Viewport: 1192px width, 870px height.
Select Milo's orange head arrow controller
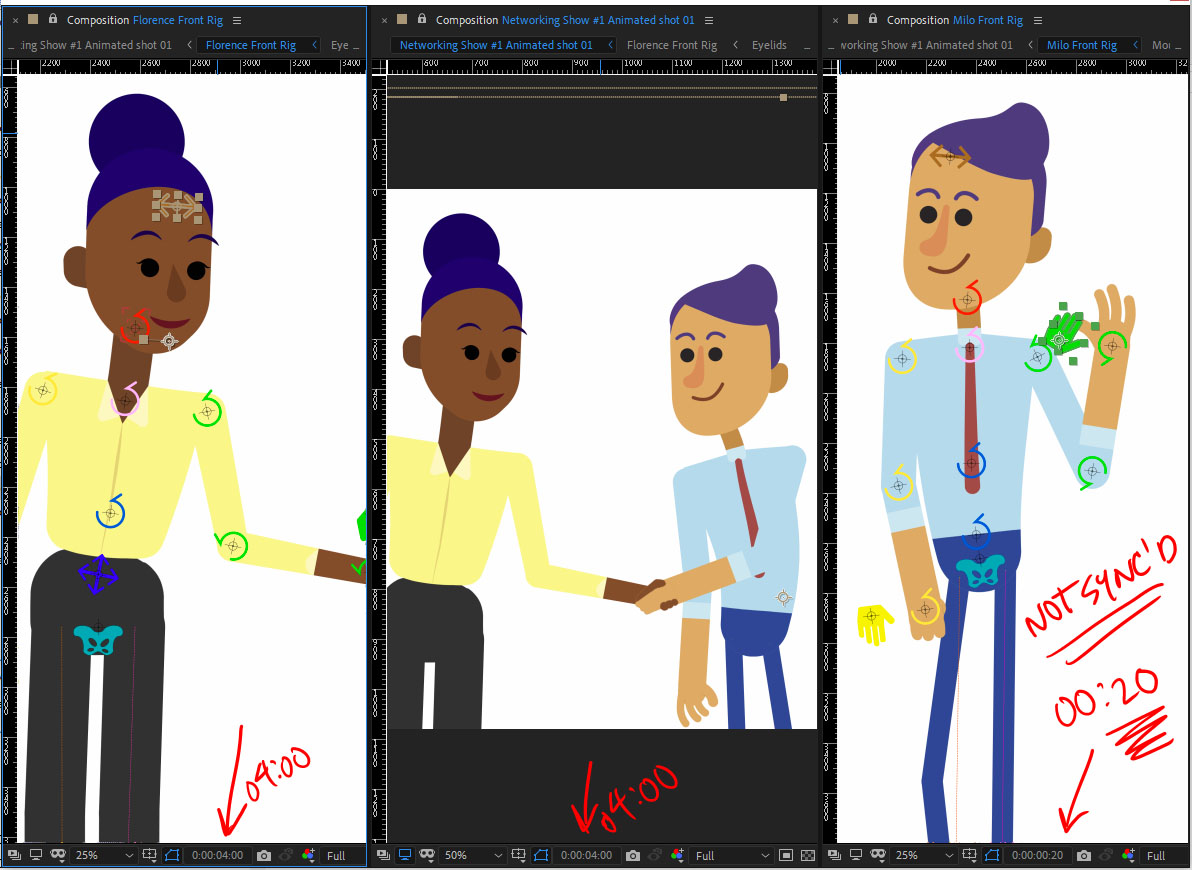[949, 156]
